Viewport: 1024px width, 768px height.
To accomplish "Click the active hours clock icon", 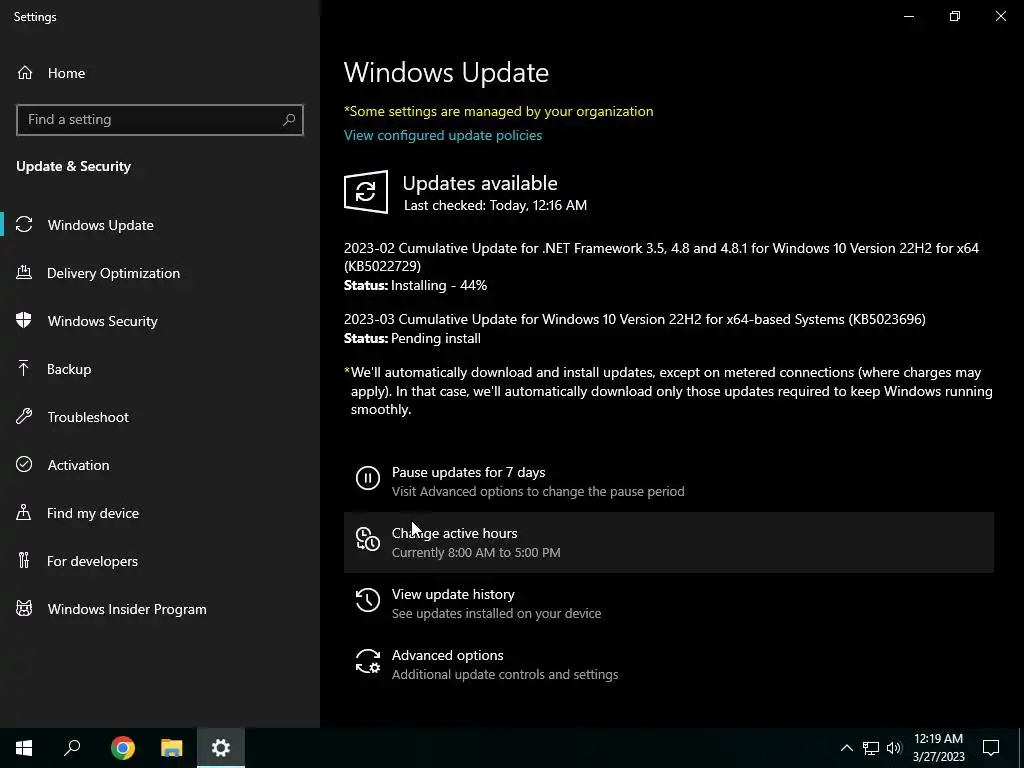I will click(368, 539).
